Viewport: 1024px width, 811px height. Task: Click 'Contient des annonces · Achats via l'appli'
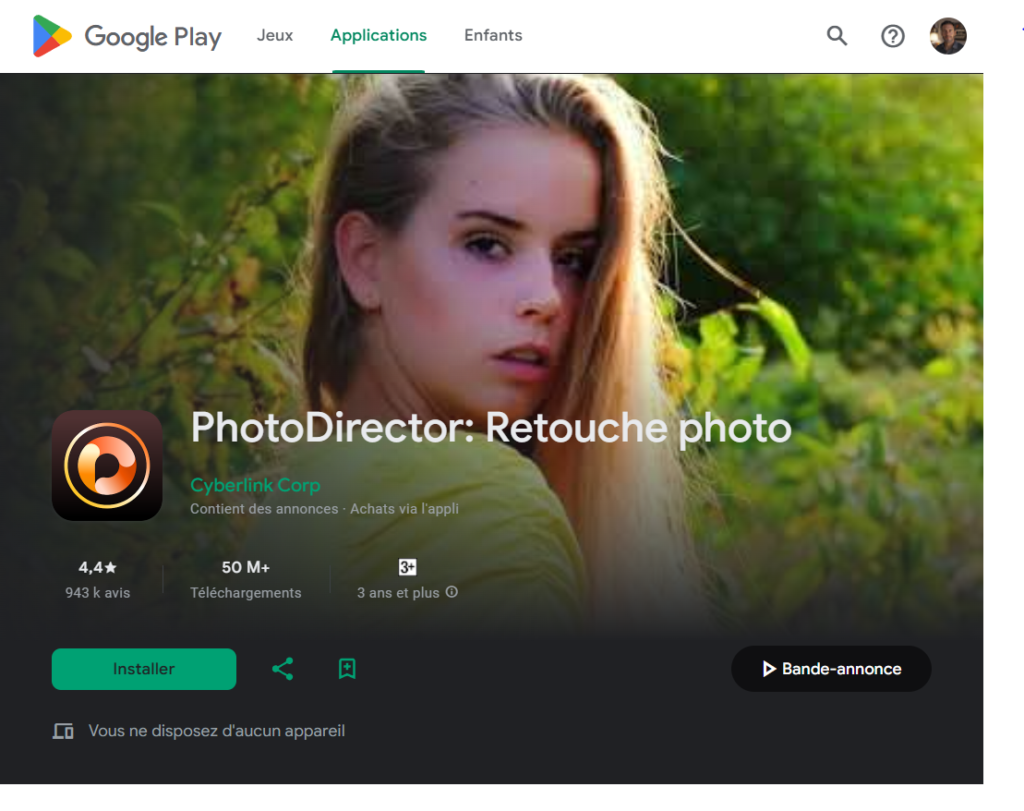tap(325, 509)
